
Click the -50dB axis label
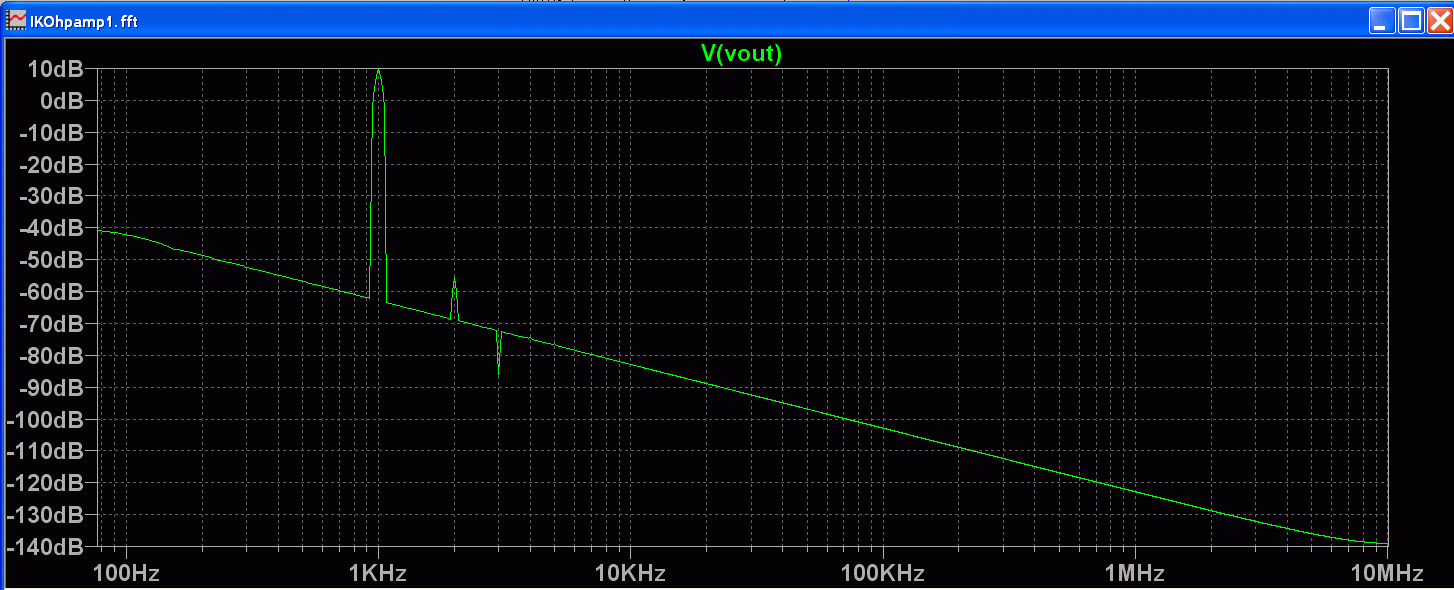(x=53, y=261)
